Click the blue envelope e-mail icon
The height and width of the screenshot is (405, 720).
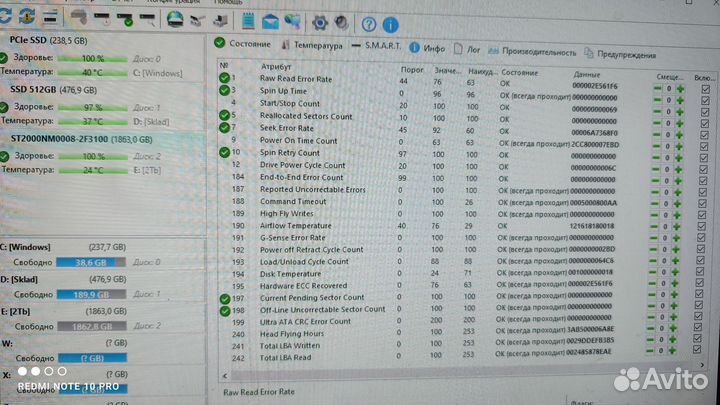pos(270,22)
